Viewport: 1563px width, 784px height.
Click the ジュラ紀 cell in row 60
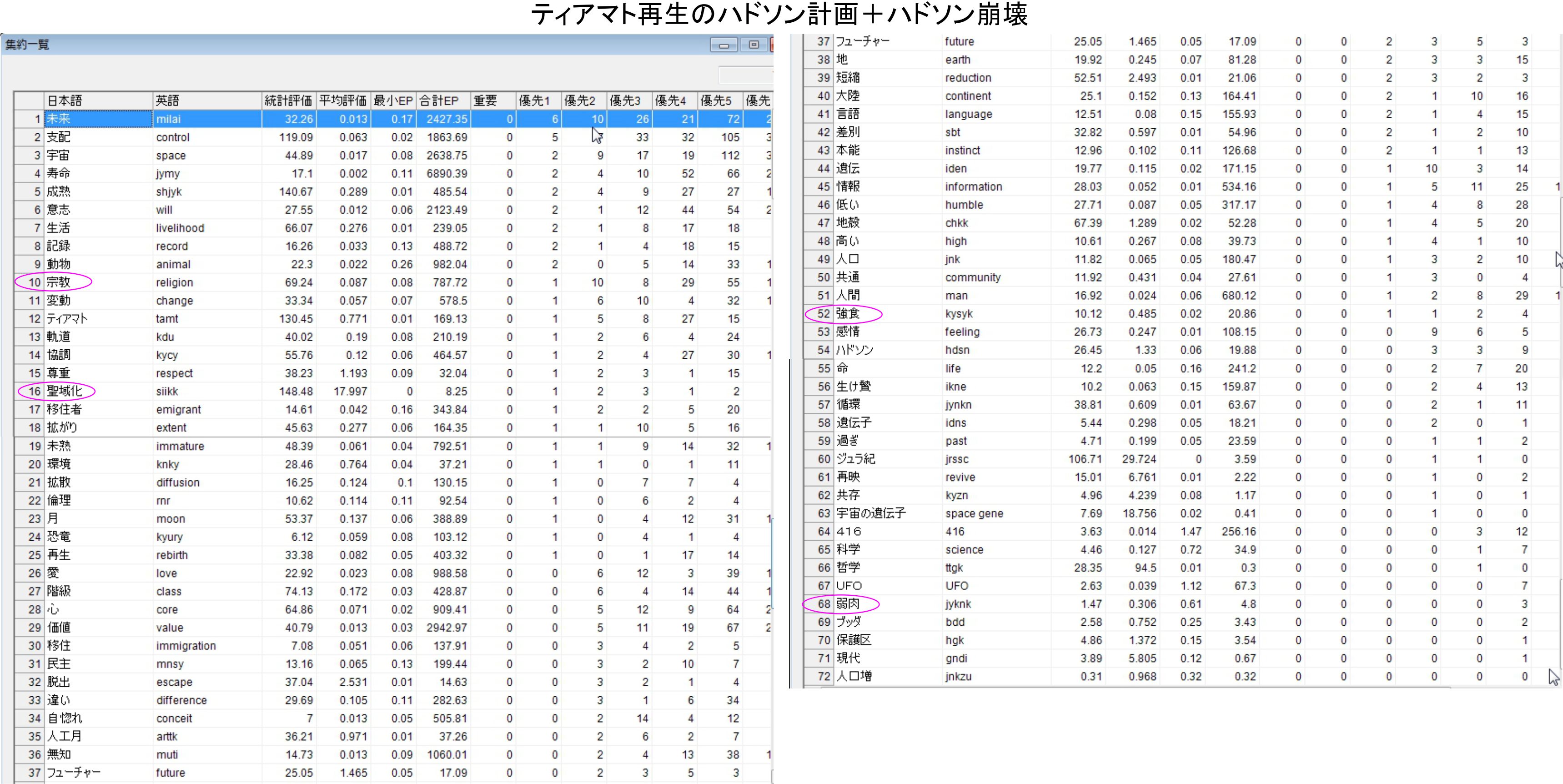click(855, 459)
